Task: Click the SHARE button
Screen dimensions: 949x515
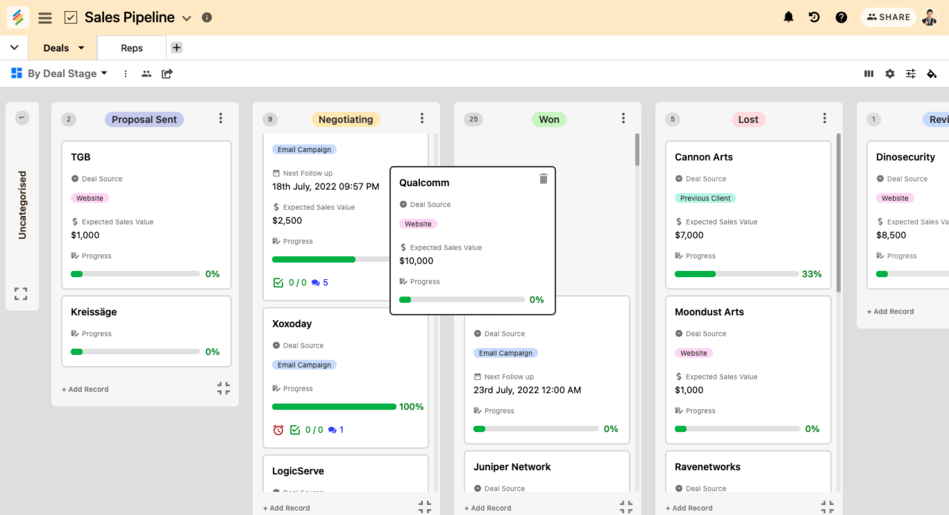Action: coord(888,17)
